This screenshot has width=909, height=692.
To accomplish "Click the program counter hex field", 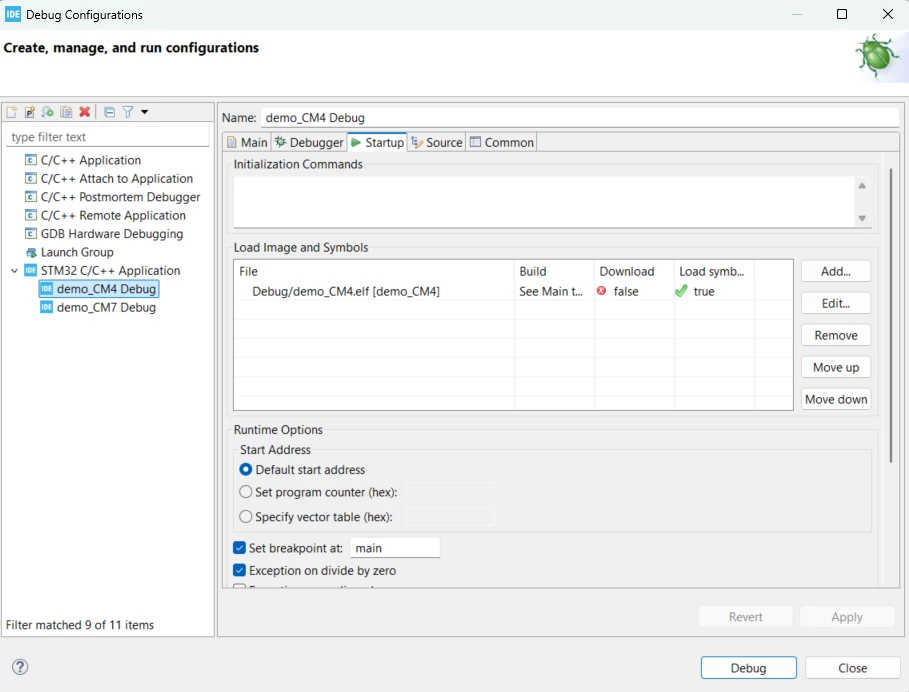I will [x=450, y=492].
